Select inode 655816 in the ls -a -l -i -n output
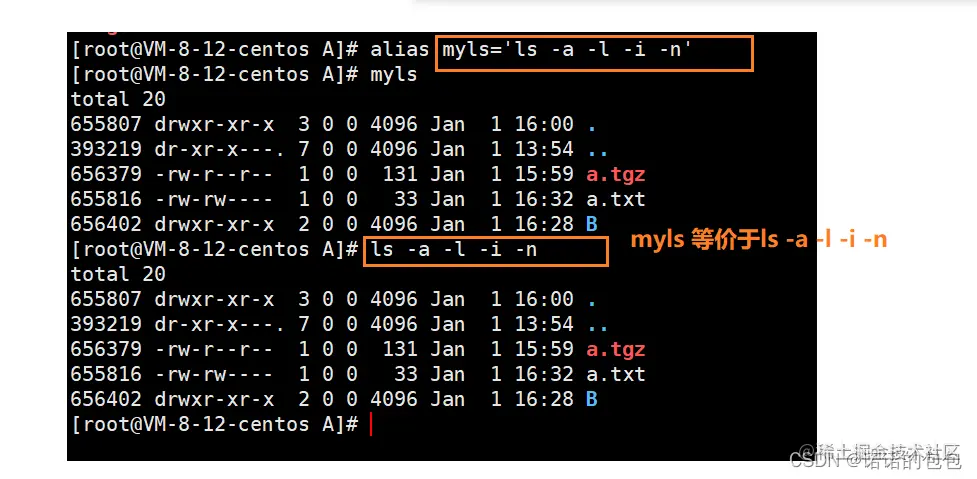Viewport: 977px width, 479px height. click(106, 374)
